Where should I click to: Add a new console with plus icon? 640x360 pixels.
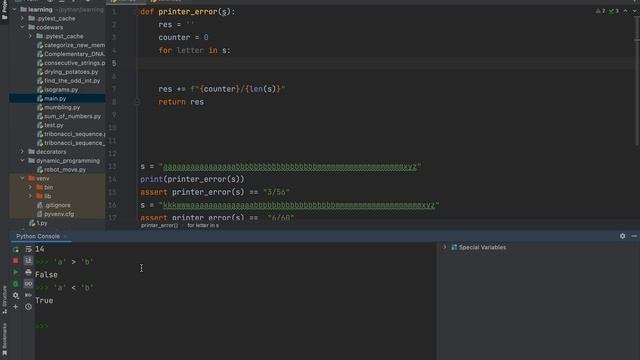pyautogui.click(x=16, y=307)
